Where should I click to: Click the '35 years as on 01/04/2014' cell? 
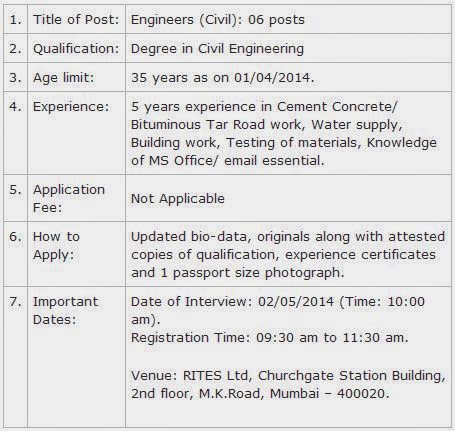click(x=288, y=77)
